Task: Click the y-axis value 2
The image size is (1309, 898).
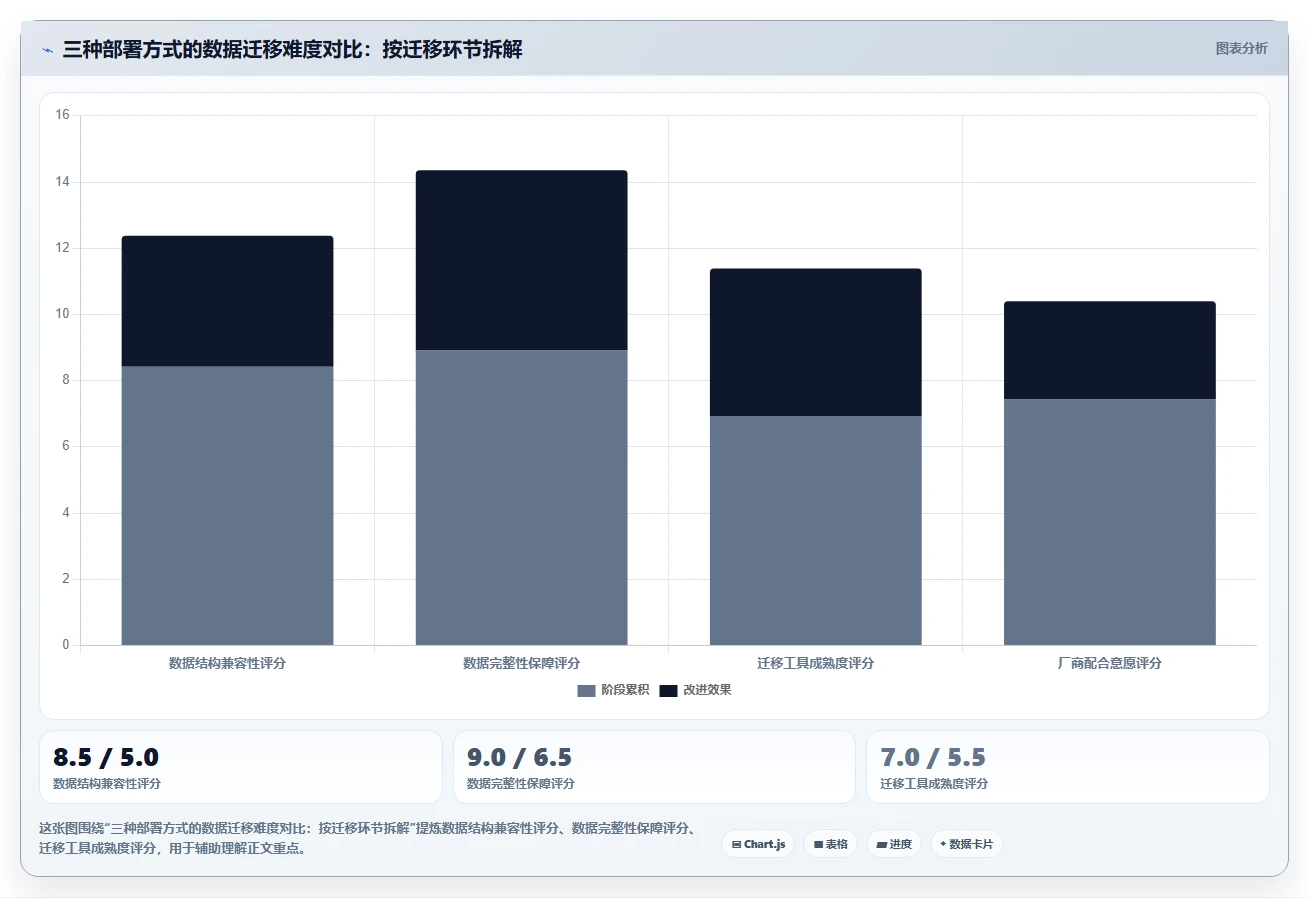Action: point(66,579)
